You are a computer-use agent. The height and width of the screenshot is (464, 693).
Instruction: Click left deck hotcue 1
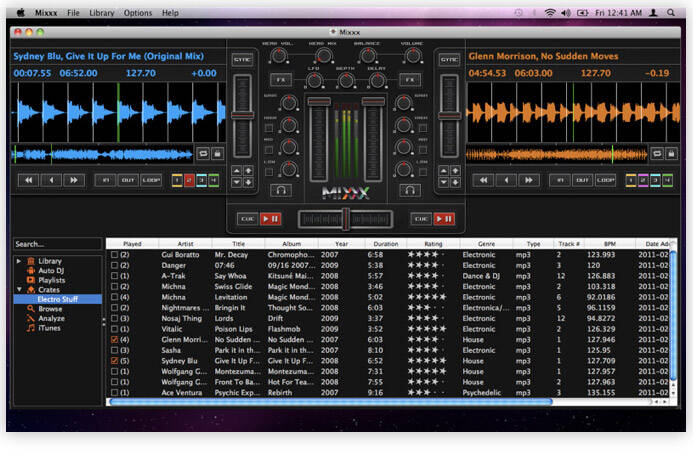click(177, 180)
